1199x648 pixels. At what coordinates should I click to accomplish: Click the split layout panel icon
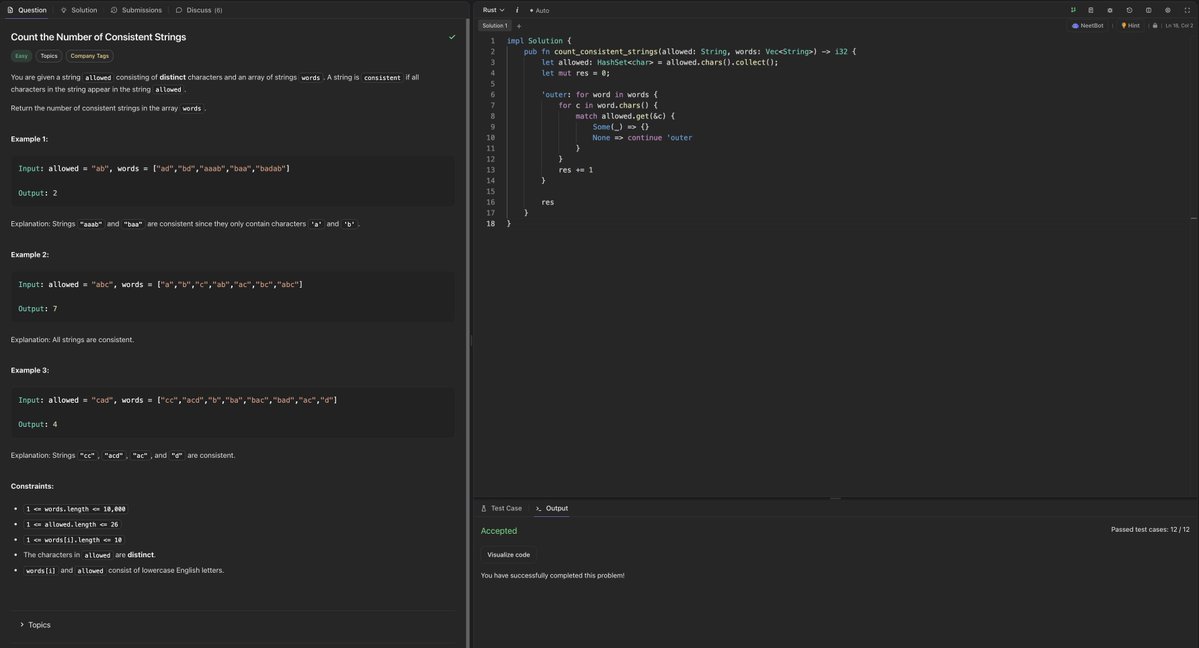pyautogui.click(x=1149, y=10)
